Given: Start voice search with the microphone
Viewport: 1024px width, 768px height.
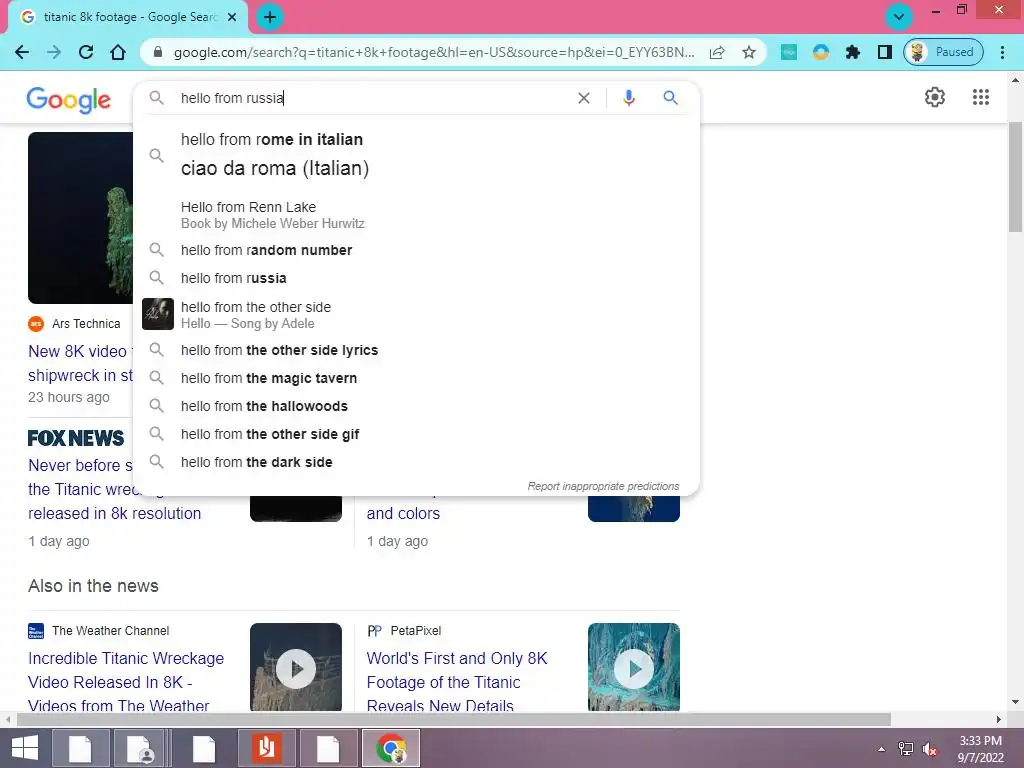Looking at the screenshot, I should pos(628,98).
